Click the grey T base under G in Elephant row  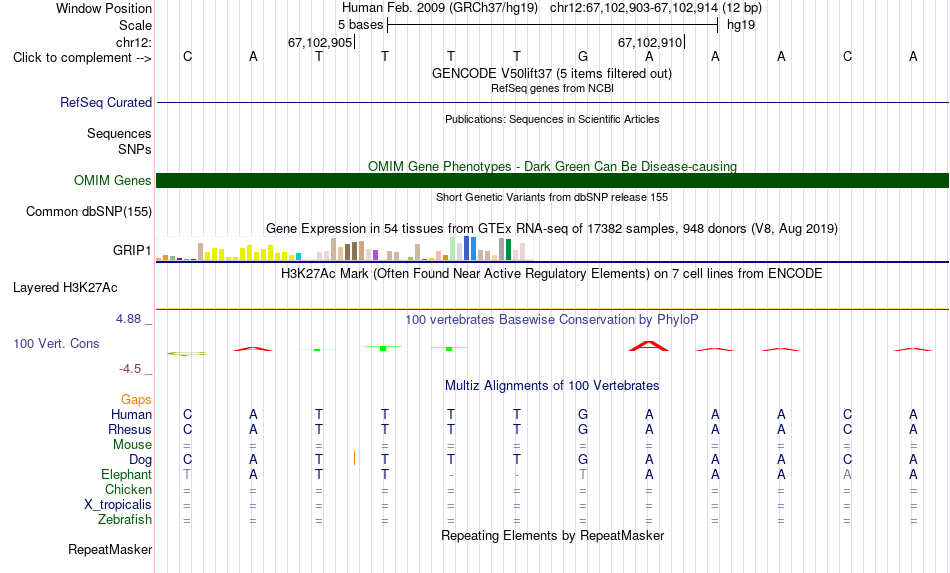tap(583, 474)
